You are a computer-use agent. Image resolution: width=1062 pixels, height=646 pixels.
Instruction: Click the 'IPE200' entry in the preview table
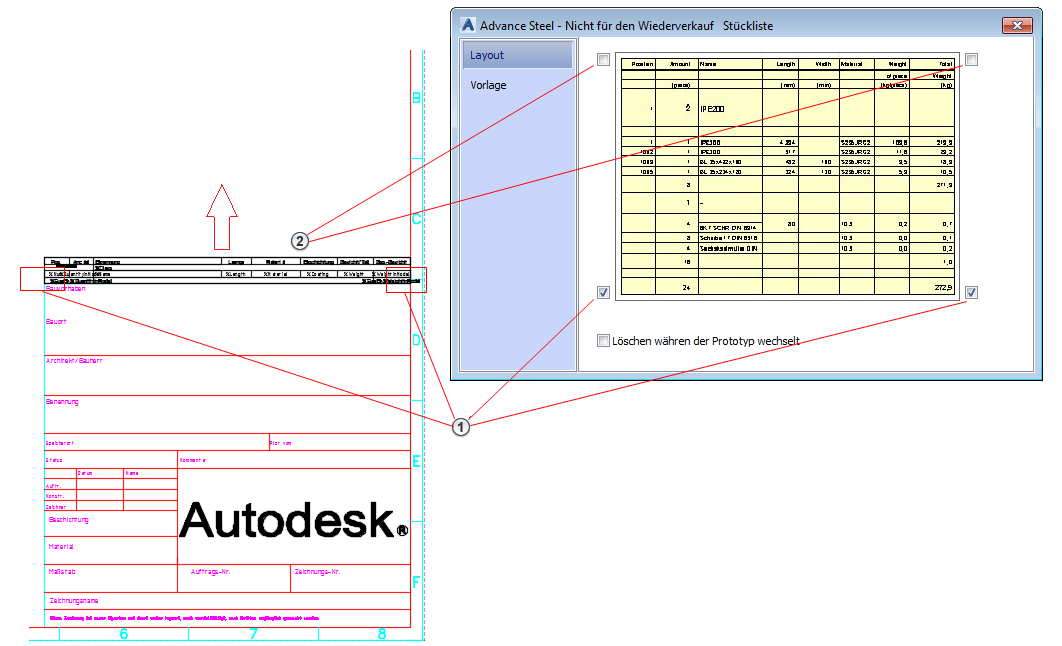click(x=712, y=108)
